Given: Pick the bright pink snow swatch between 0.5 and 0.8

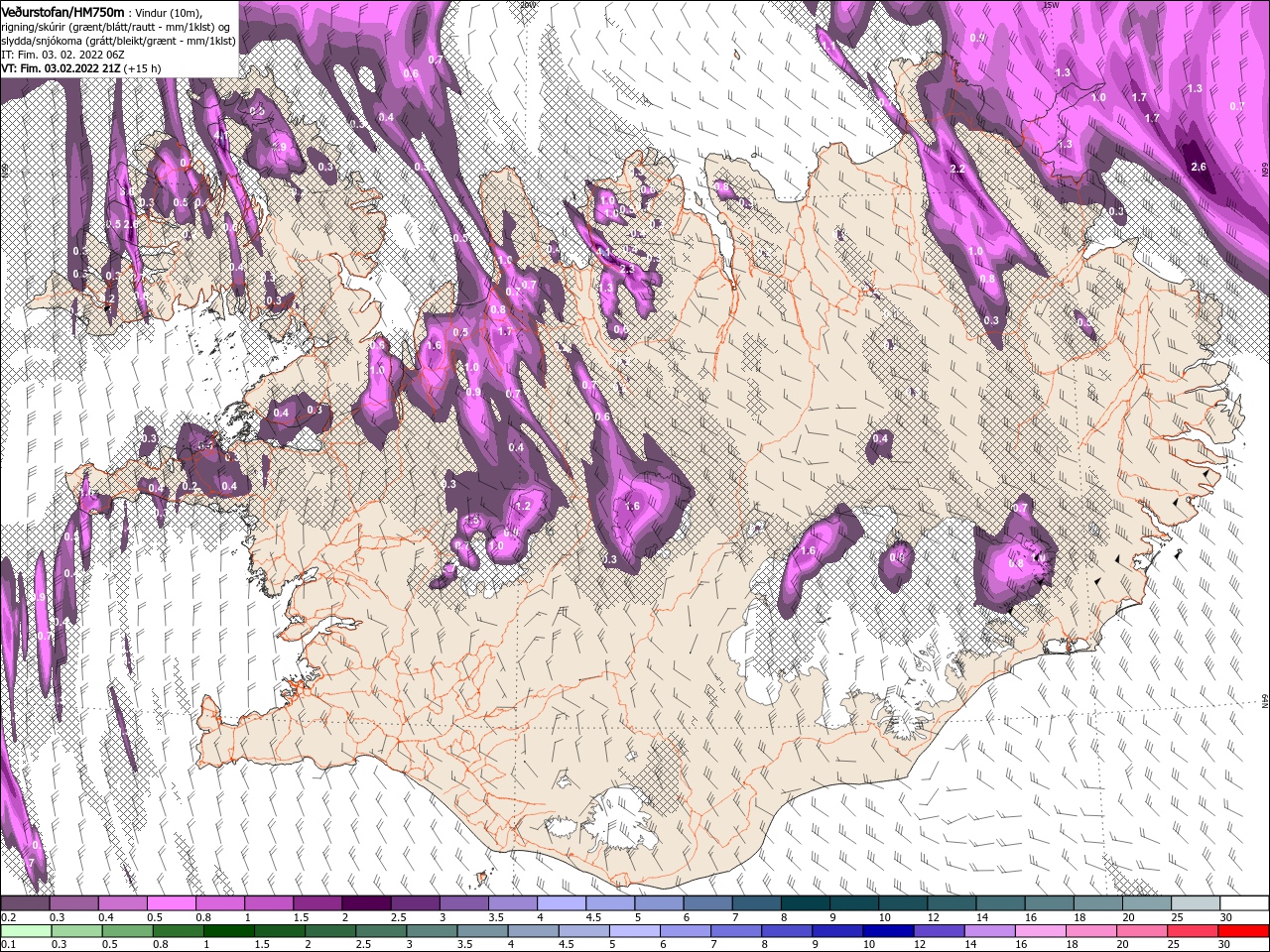Looking at the screenshot, I should [x=172, y=902].
